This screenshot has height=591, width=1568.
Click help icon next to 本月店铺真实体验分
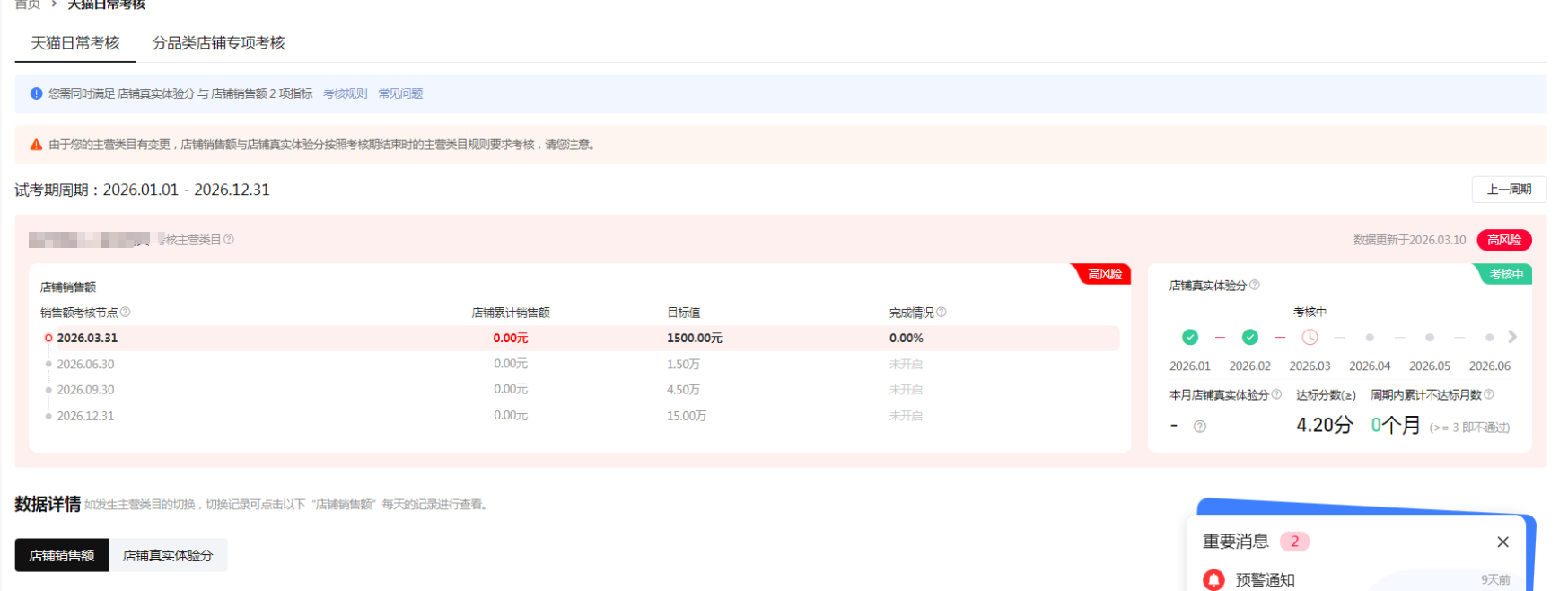point(1276,394)
